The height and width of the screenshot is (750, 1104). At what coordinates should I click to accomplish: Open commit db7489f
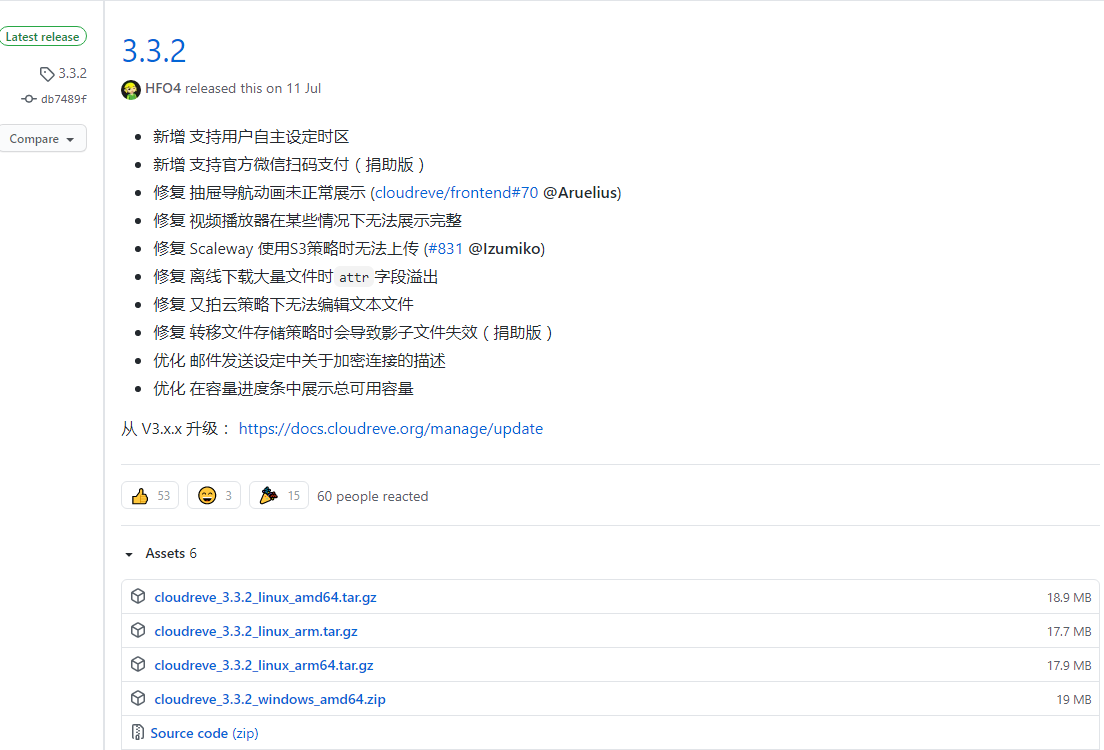(x=63, y=99)
